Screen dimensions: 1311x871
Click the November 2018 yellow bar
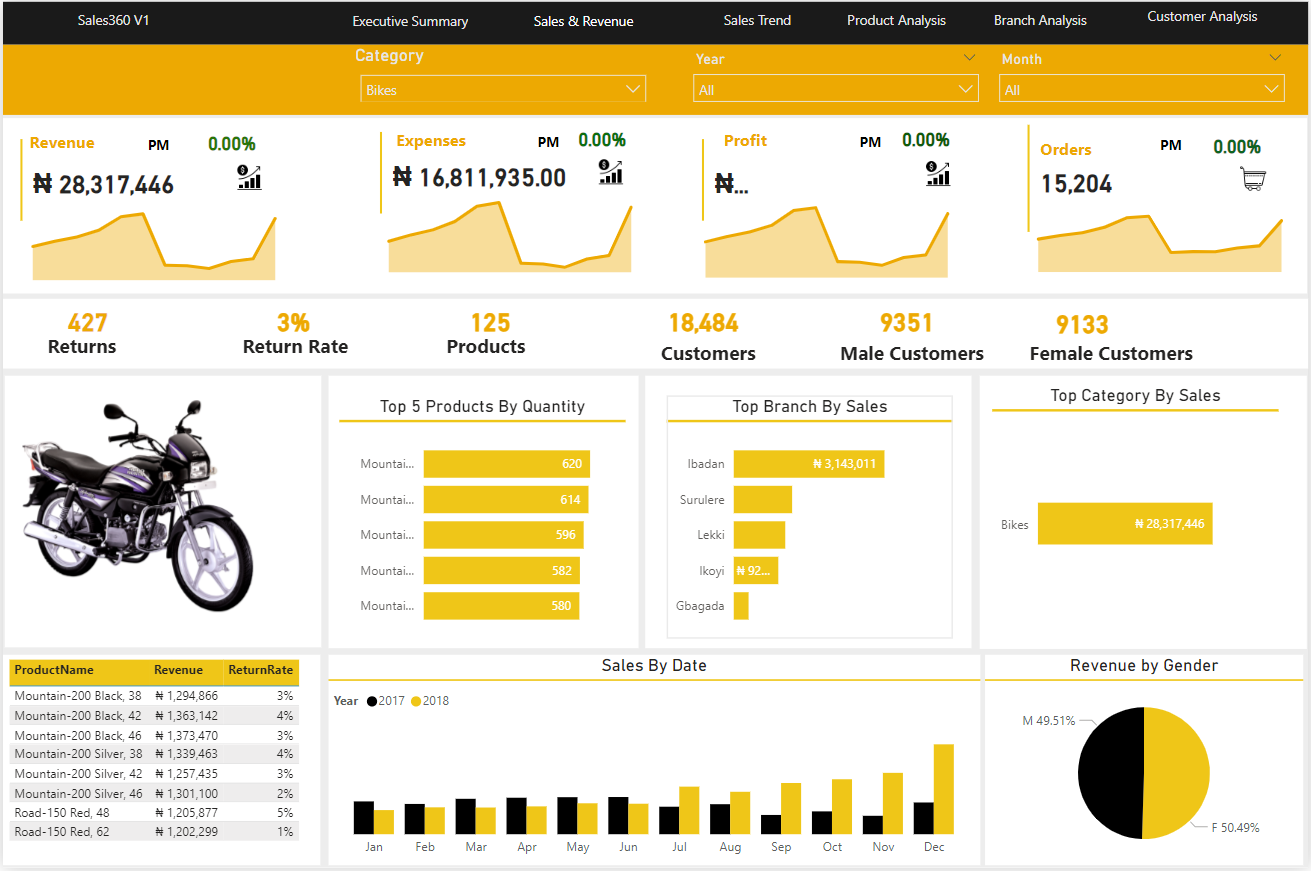893,804
